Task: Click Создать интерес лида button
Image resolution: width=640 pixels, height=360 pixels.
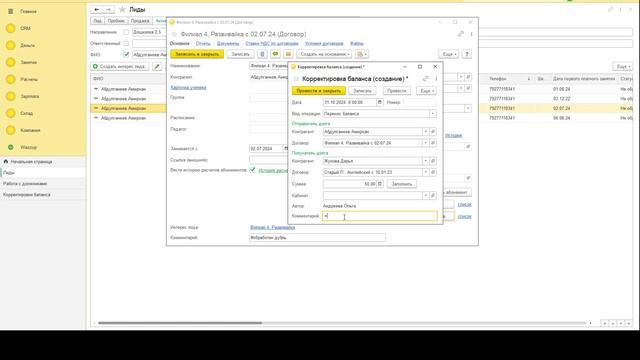Action: tap(120, 66)
